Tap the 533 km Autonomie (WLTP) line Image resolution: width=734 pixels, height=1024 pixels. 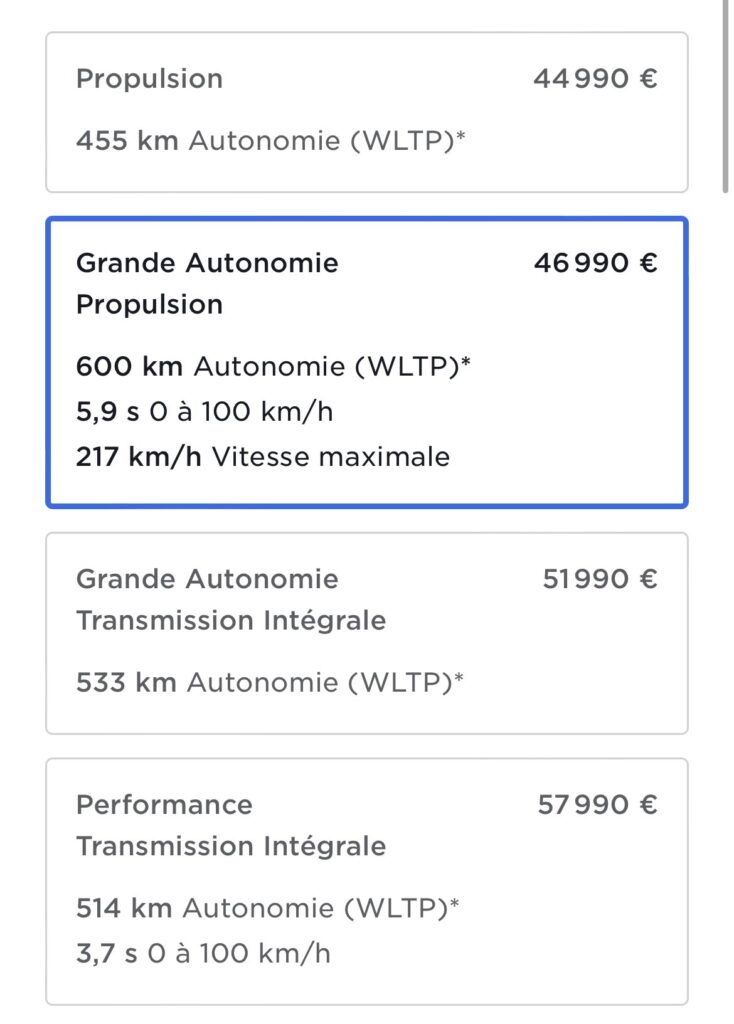(x=270, y=683)
